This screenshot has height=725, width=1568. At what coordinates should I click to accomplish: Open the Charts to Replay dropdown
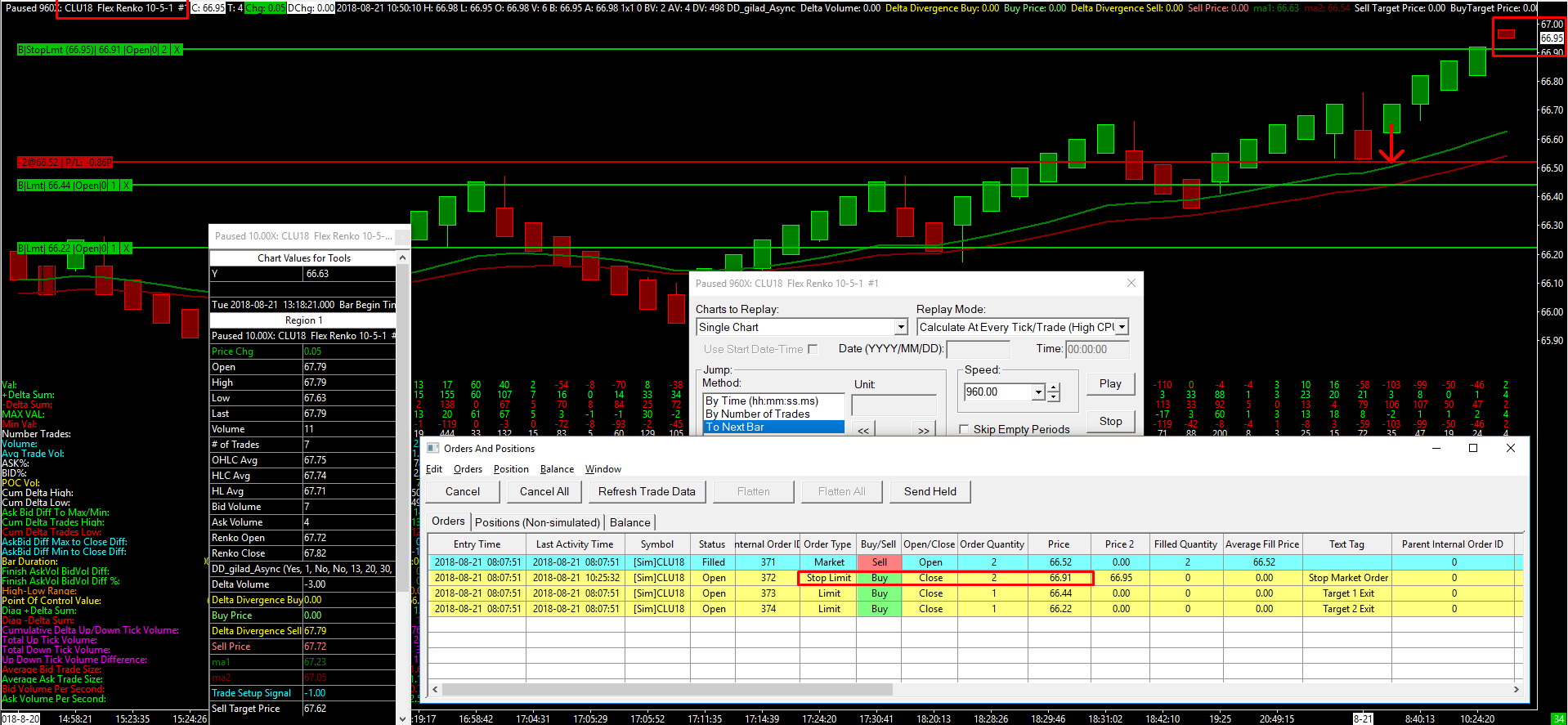click(900, 327)
